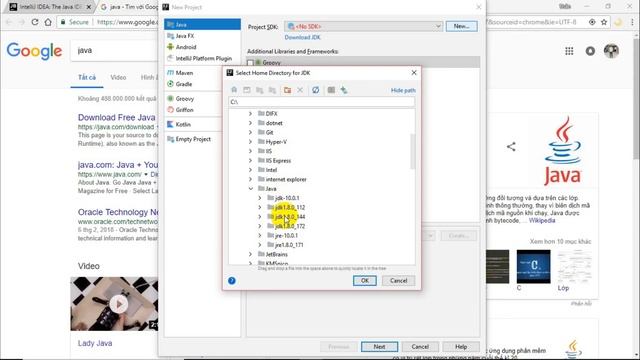Open Google apps grid icon
Image resolution: width=640 pixels, height=360 pixels.
pos(569,51)
